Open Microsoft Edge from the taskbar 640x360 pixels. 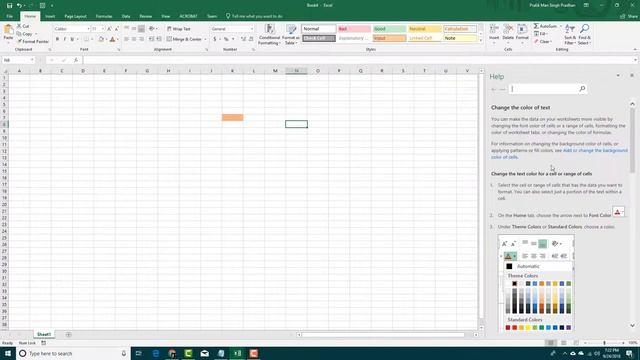[x=156, y=353]
